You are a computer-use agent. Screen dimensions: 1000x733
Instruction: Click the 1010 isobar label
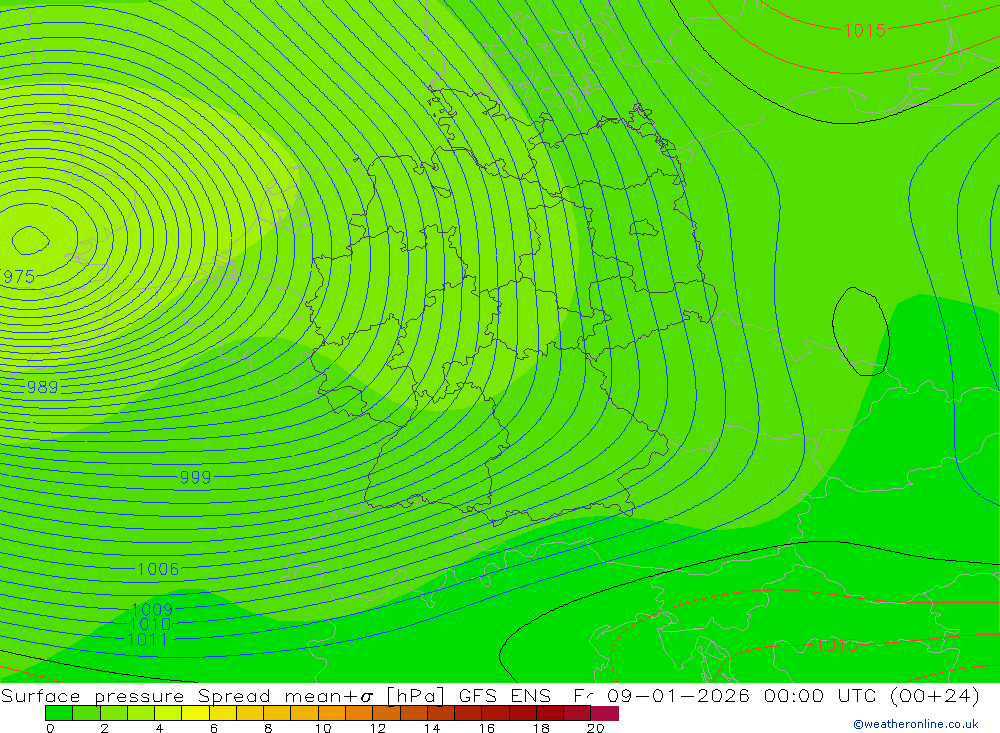click(x=151, y=624)
